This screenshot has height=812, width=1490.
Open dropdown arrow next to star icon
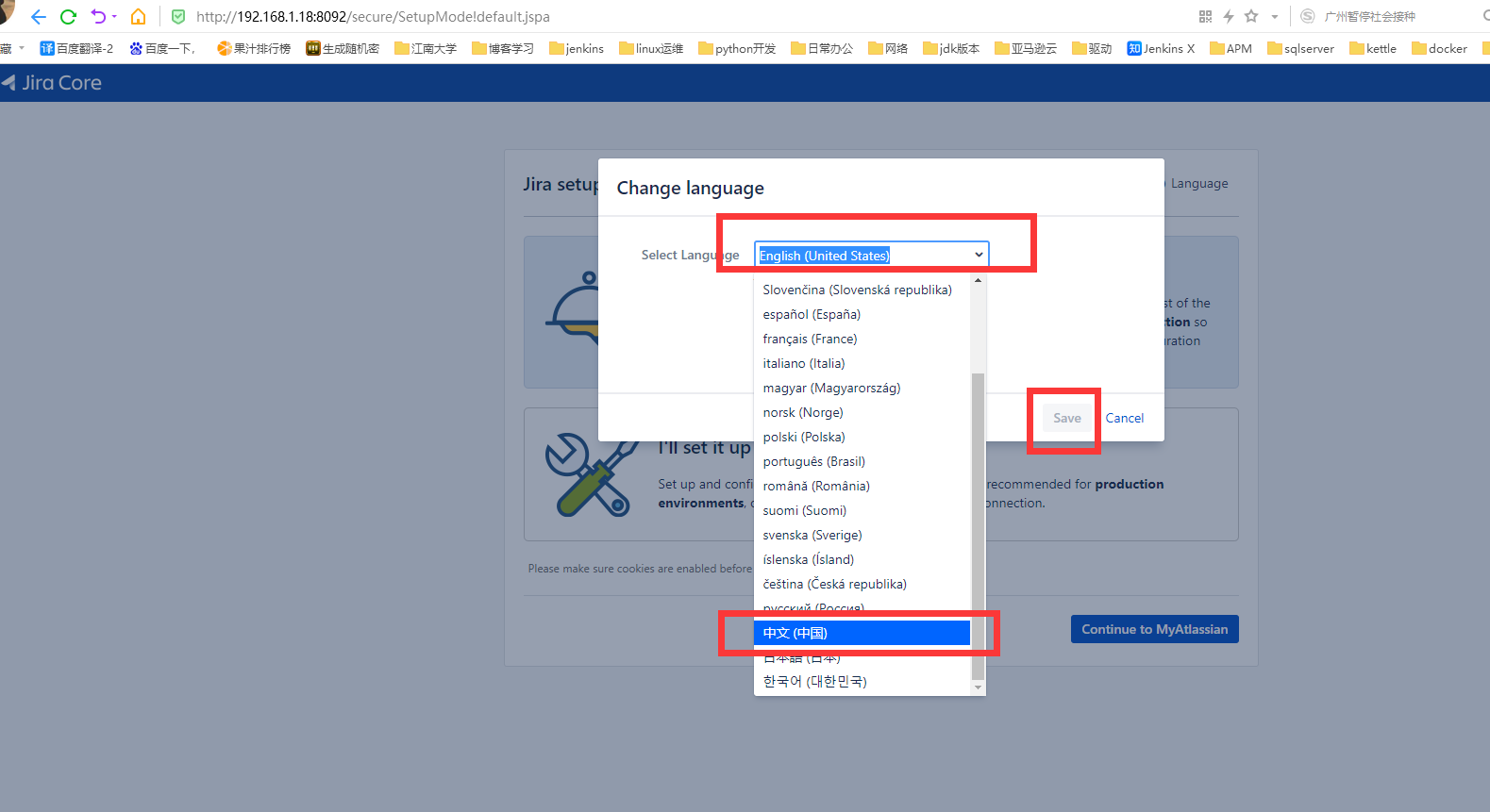click(1274, 17)
